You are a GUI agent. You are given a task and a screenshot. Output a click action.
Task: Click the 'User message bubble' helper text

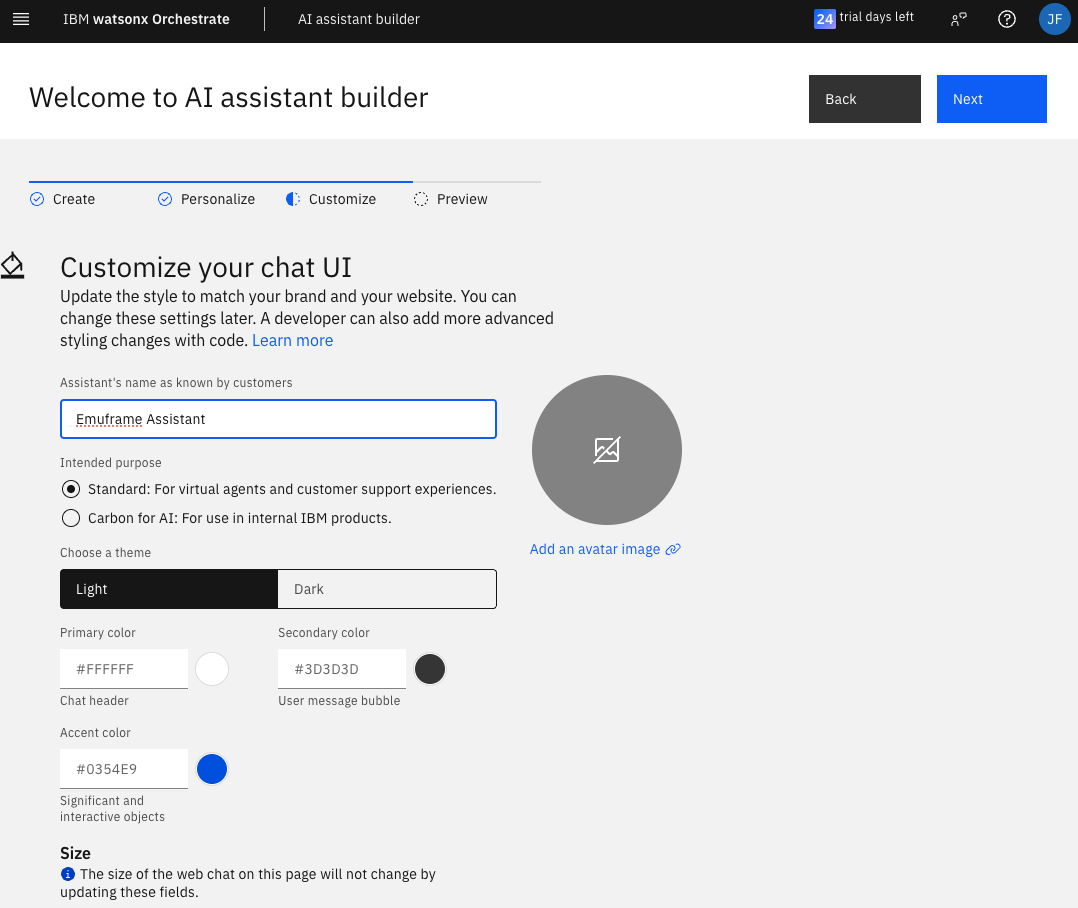[339, 700]
